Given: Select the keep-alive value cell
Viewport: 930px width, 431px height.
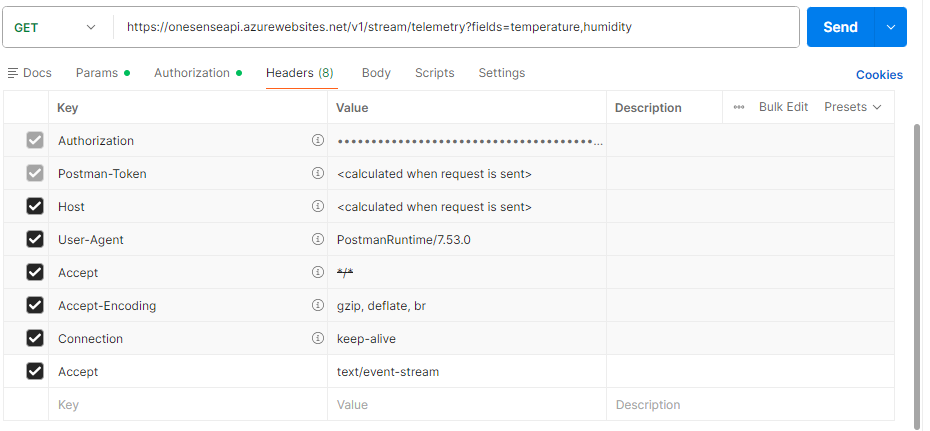Looking at the screenshot, I should 467,339.
